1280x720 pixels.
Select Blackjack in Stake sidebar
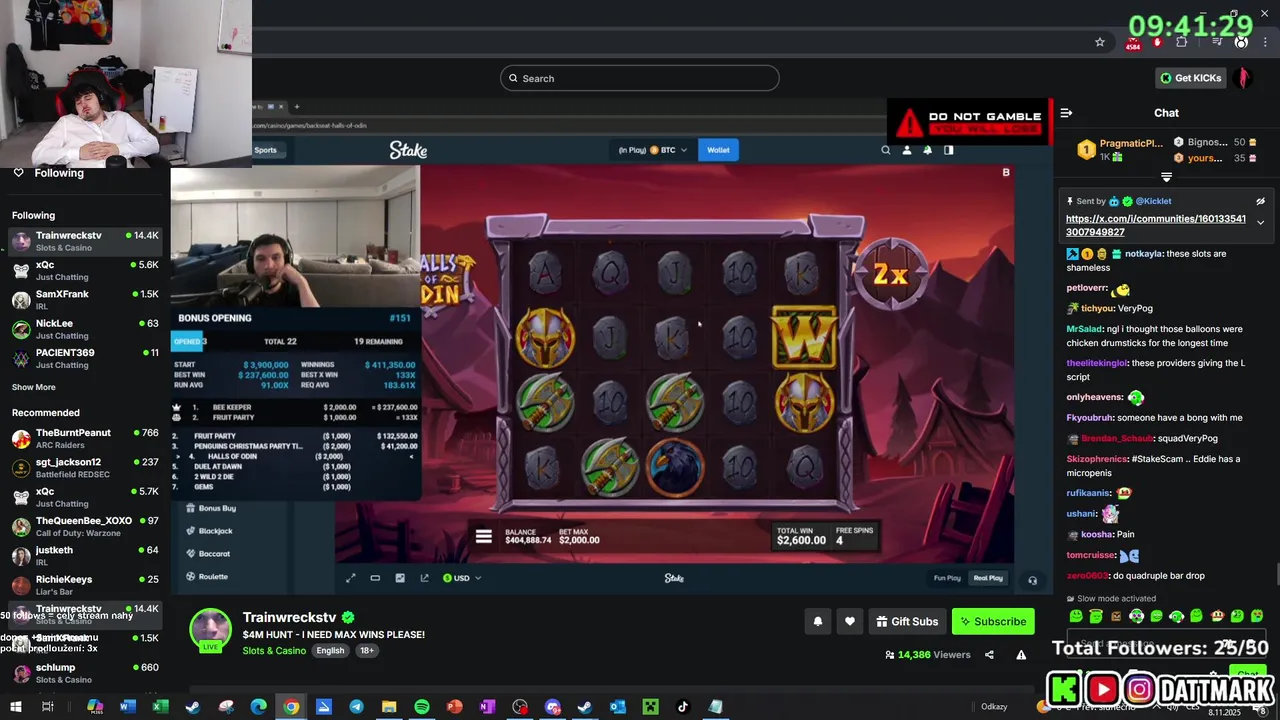click(x=215, y=531)
